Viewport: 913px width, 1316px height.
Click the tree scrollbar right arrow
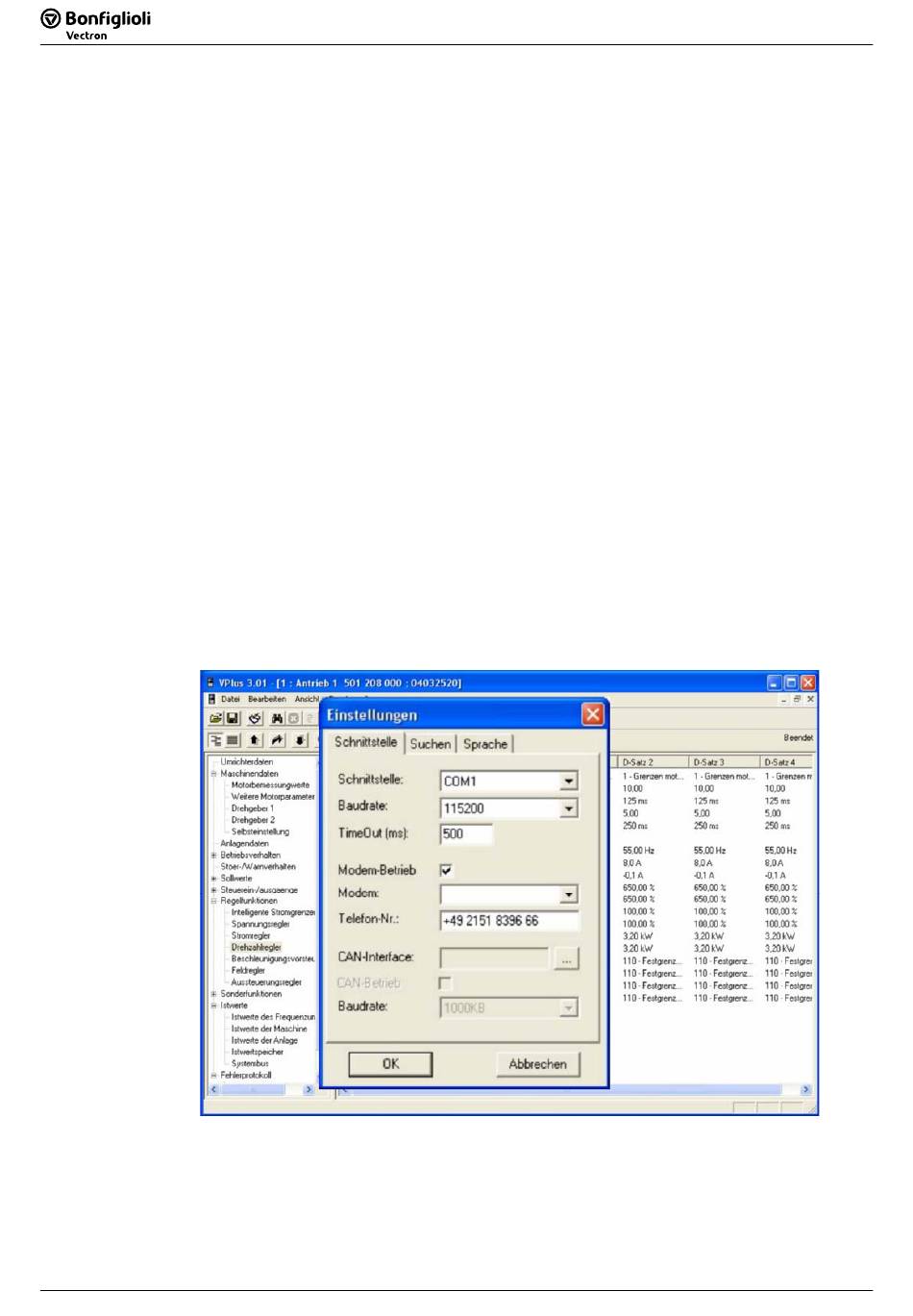(308, 1089)
